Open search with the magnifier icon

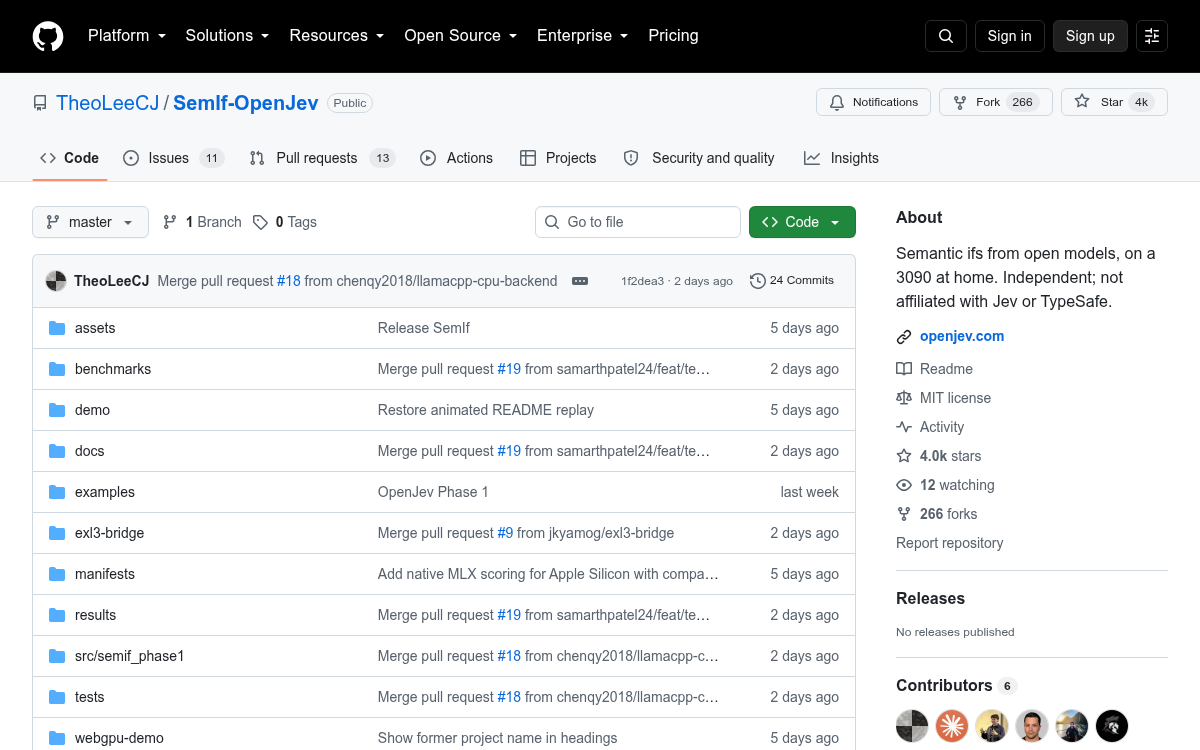click(x=946, y=36)
